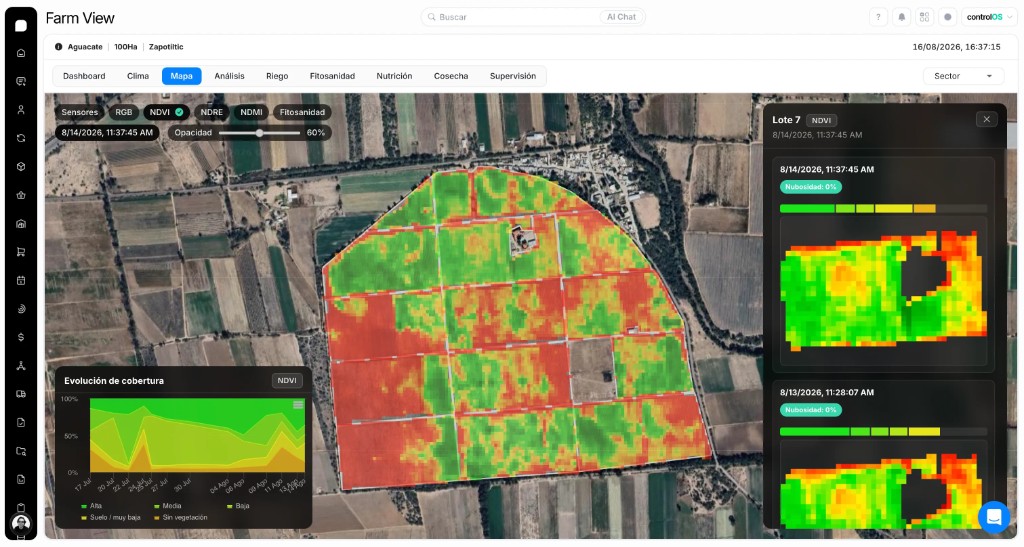Toggle the Sensores map layer
1024x547 pixels.
pyautogui.click(x=80, y=112)
